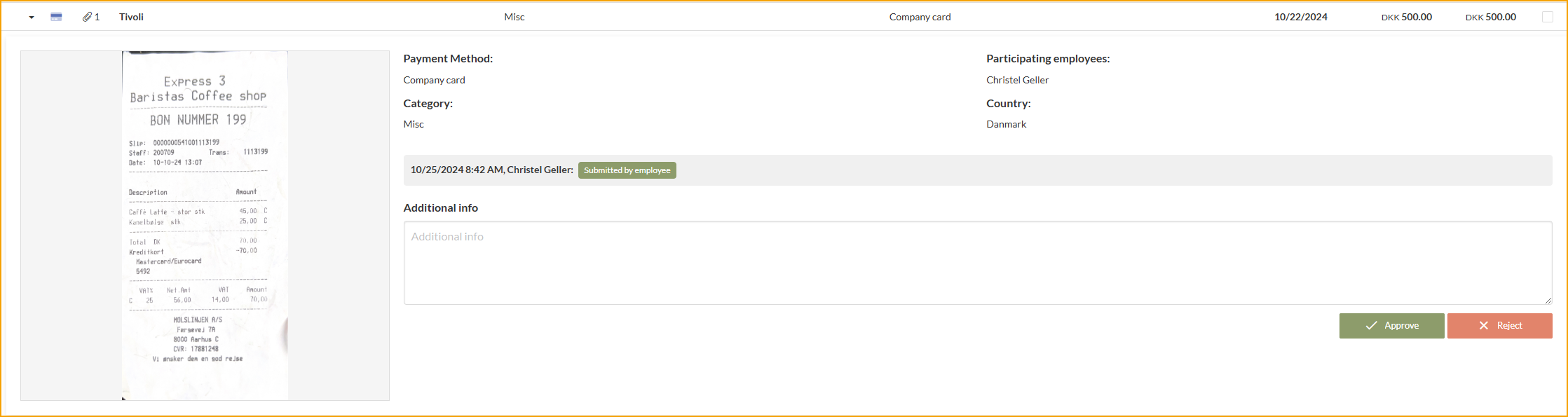Reject the Tivoli expense
Viewport: 1568px width, 417px height.
1500,325
